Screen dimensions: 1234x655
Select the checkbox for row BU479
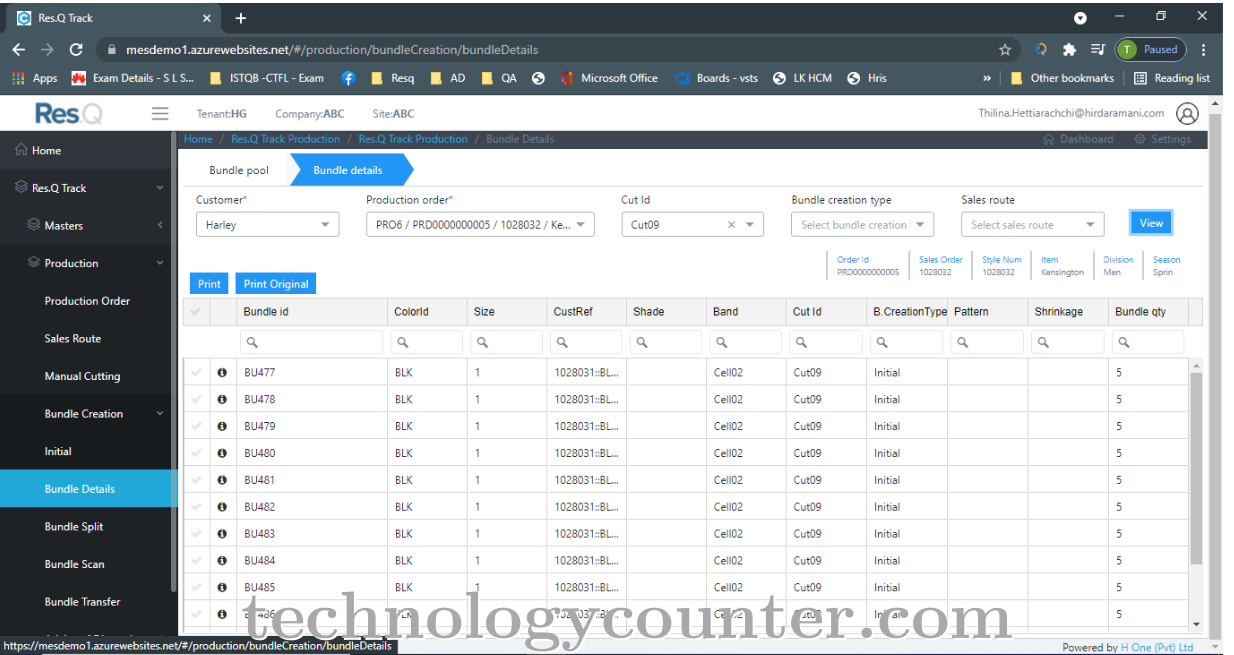click(x=196, y=427)
